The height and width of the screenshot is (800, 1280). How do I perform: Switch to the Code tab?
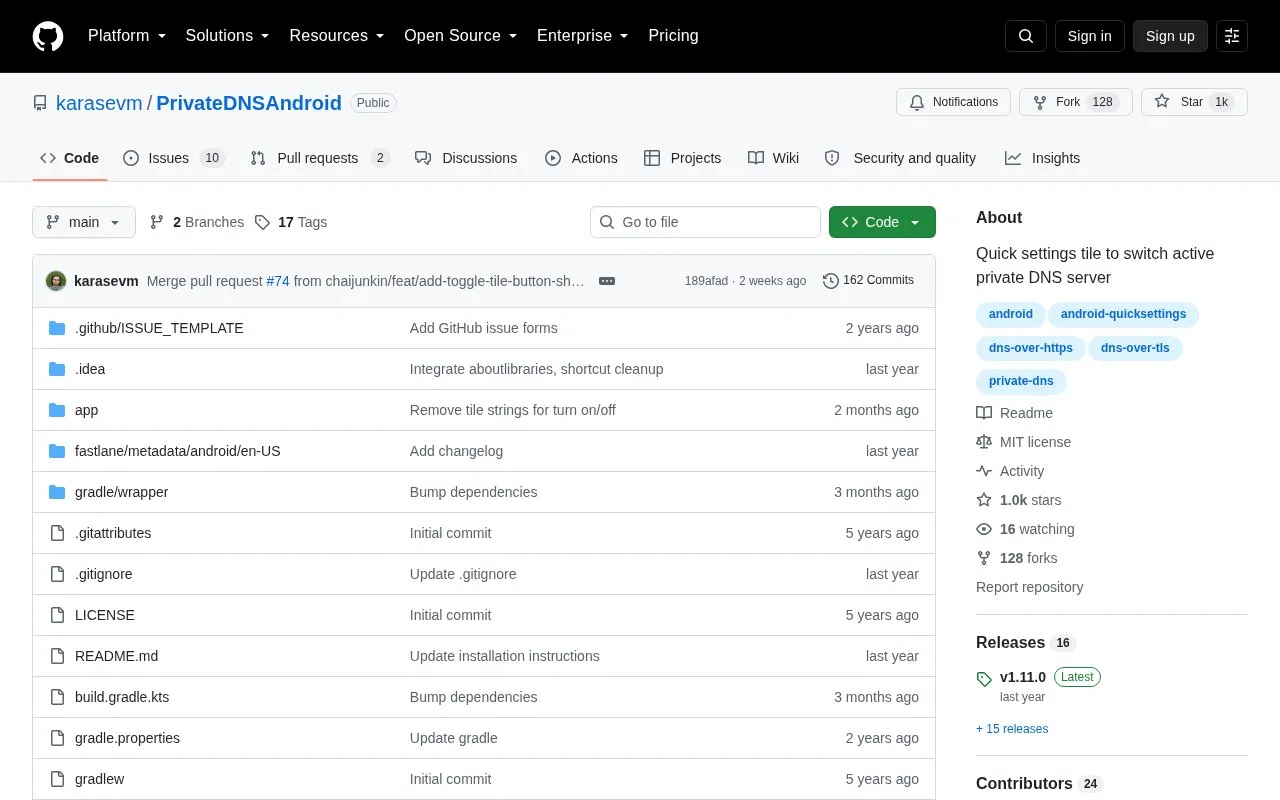pos(70,158)
